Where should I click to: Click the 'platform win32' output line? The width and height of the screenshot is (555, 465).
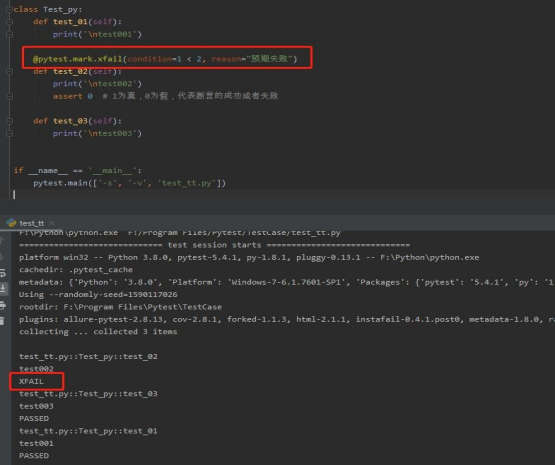pyautogui.click(x=249, y=257)
